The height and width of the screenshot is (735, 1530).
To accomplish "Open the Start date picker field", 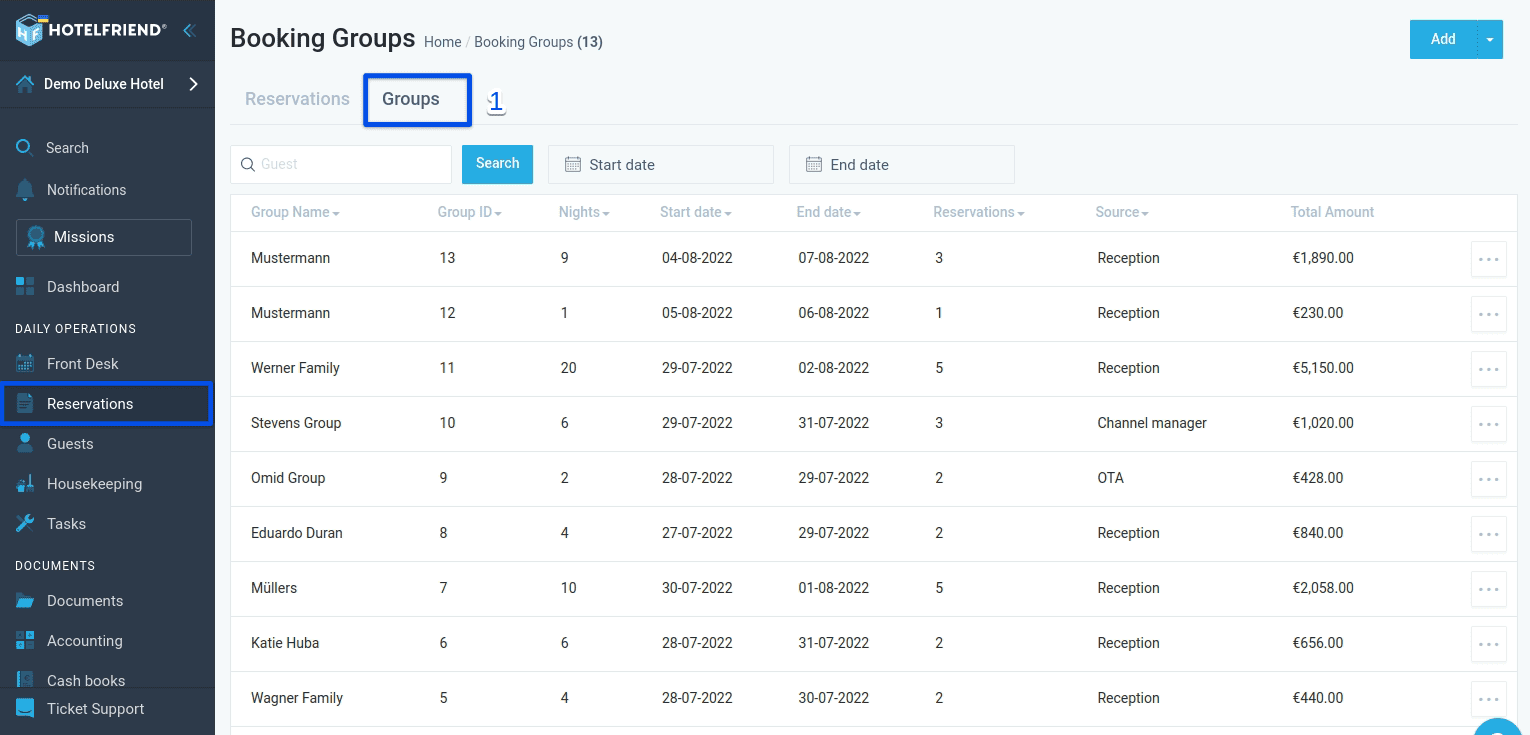I will [x=661, y=164].
